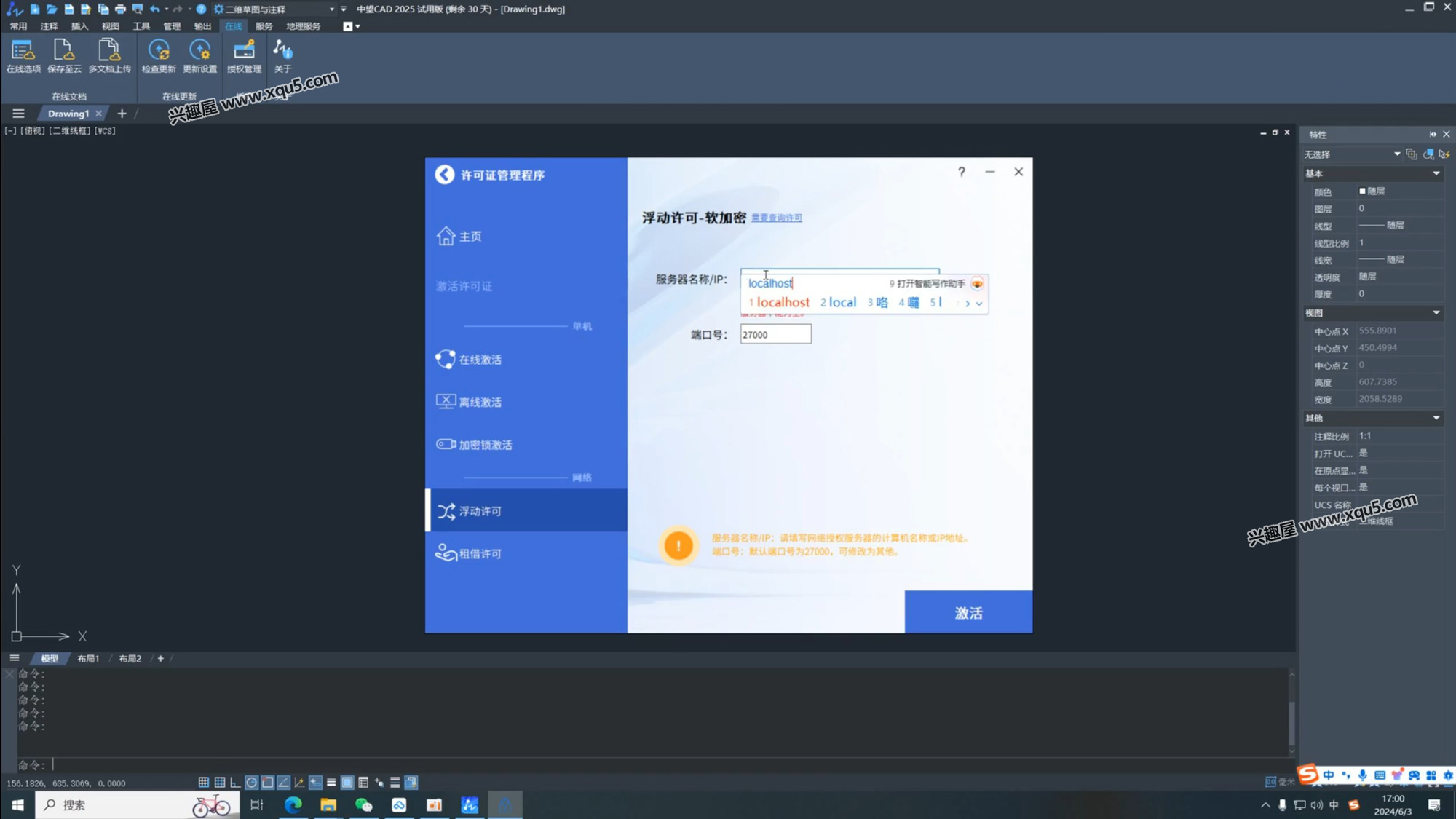Click the 颜色 white color swatch in properties
The height and width of the screenshot is (819, 1456).
1362,191
